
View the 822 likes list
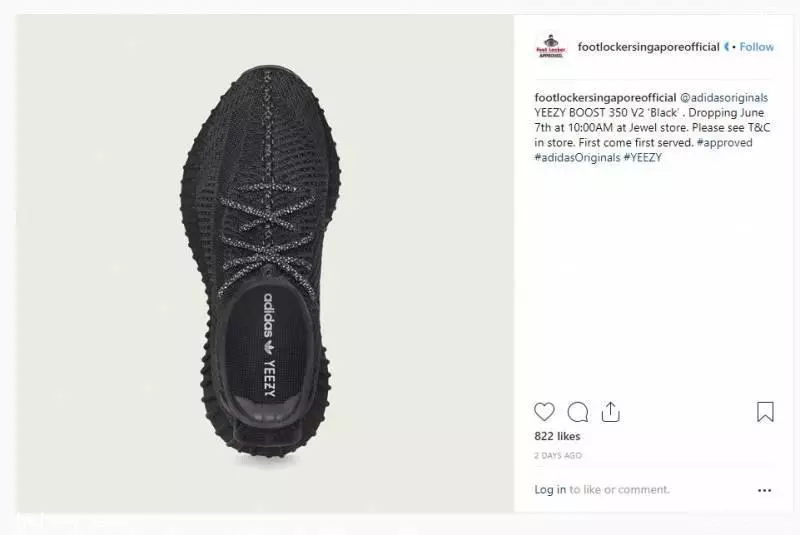(557, 436)
